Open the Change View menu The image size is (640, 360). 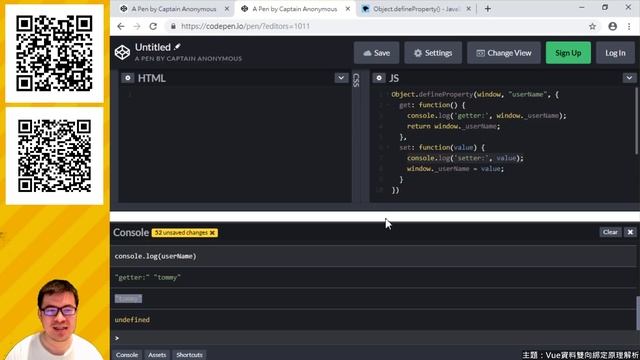(504, 53)
